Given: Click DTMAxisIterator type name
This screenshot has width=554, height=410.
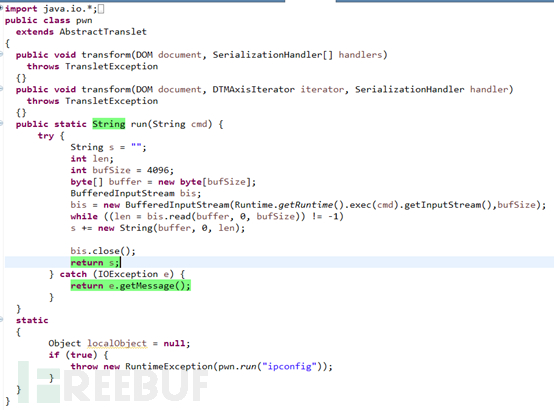Looking at the screenshot, I should pyautogui.click(x=253, y=89).
